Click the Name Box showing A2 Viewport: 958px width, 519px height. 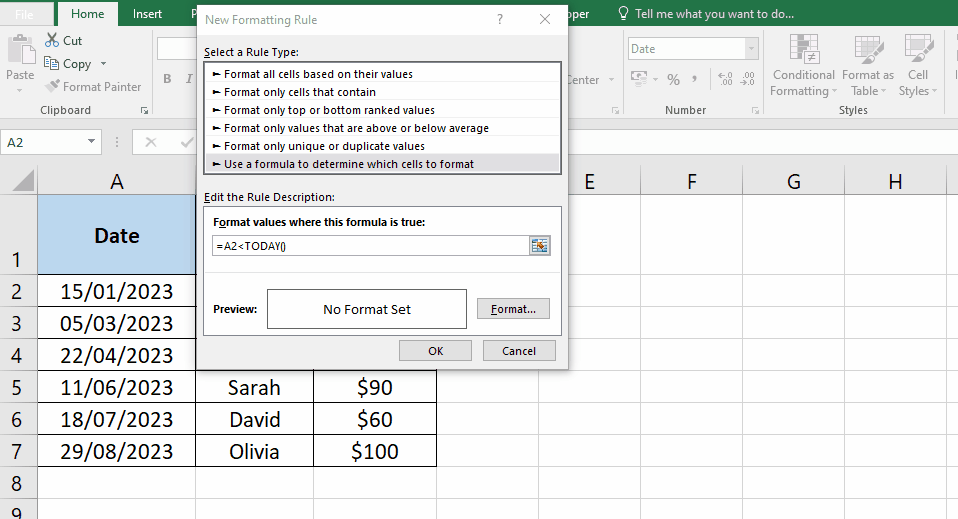[43, 142]
